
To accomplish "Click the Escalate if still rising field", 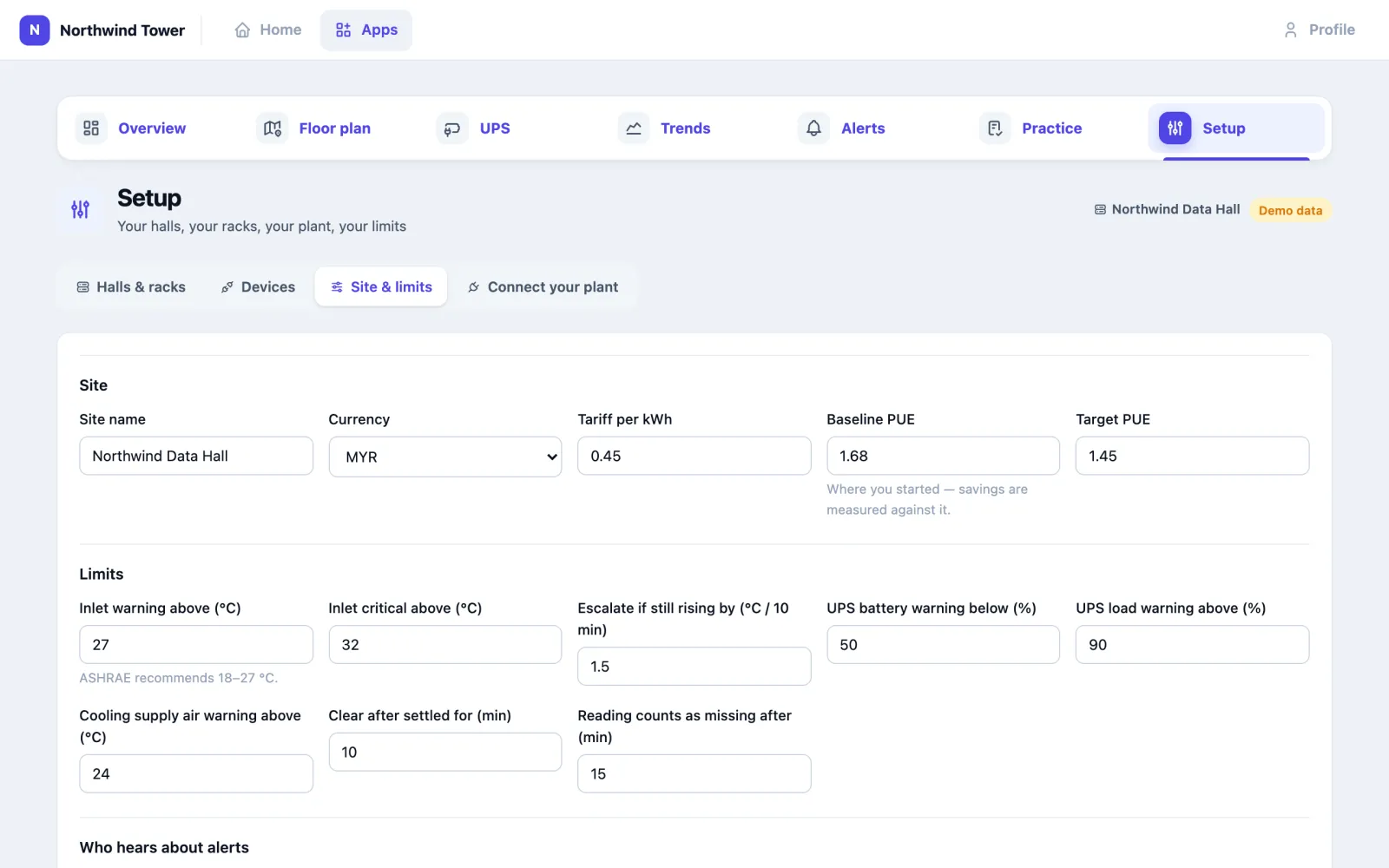I will [694, 667].
